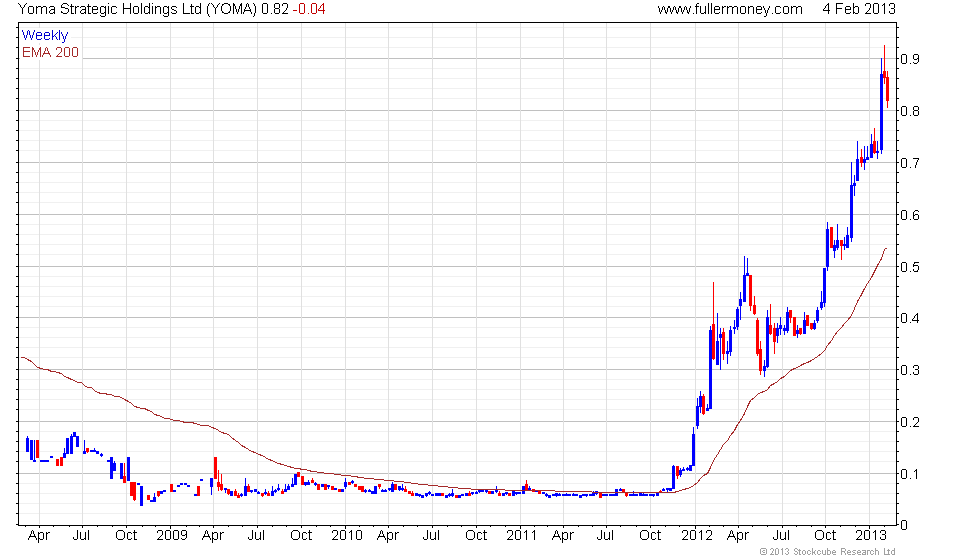This screenshot has height=560, width=980.
Task: Click the 0.9 y-axis label
Action: pyautogui.click(x=910, y=59)
